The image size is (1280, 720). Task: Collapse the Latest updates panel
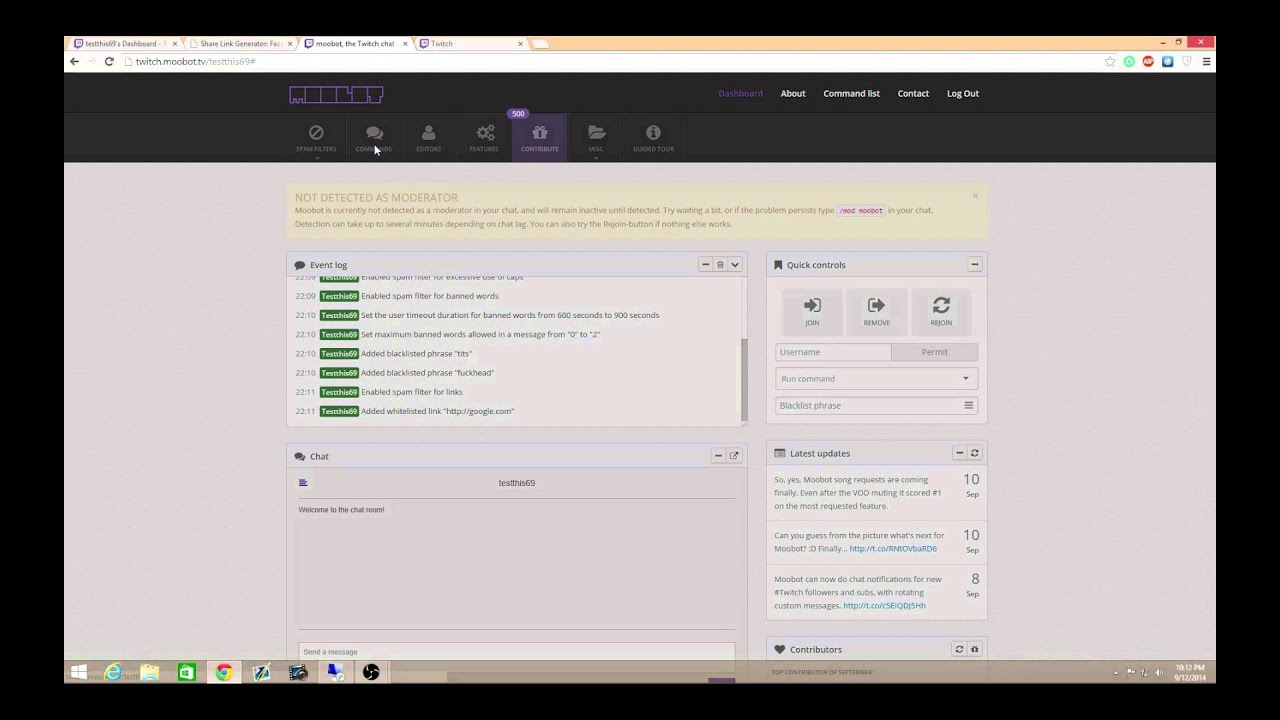pyautogui.click(x=959, y=453)
